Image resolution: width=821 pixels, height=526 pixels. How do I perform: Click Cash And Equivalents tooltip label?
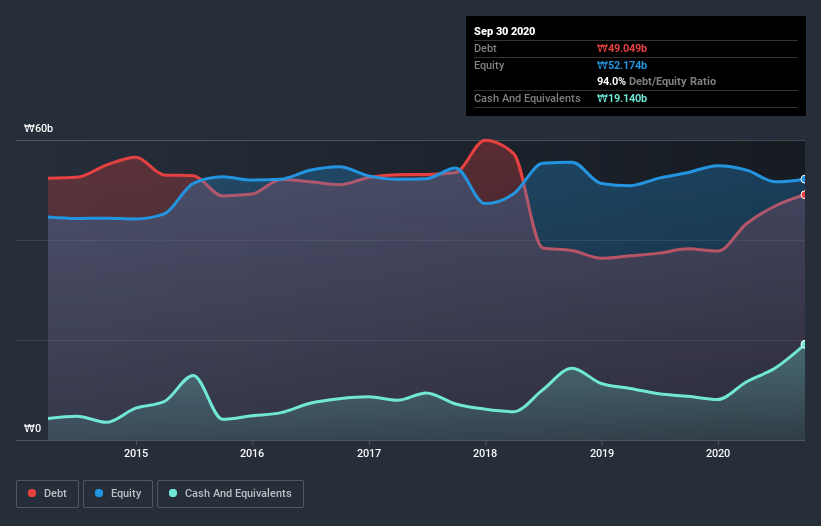(x=527, y=98)
